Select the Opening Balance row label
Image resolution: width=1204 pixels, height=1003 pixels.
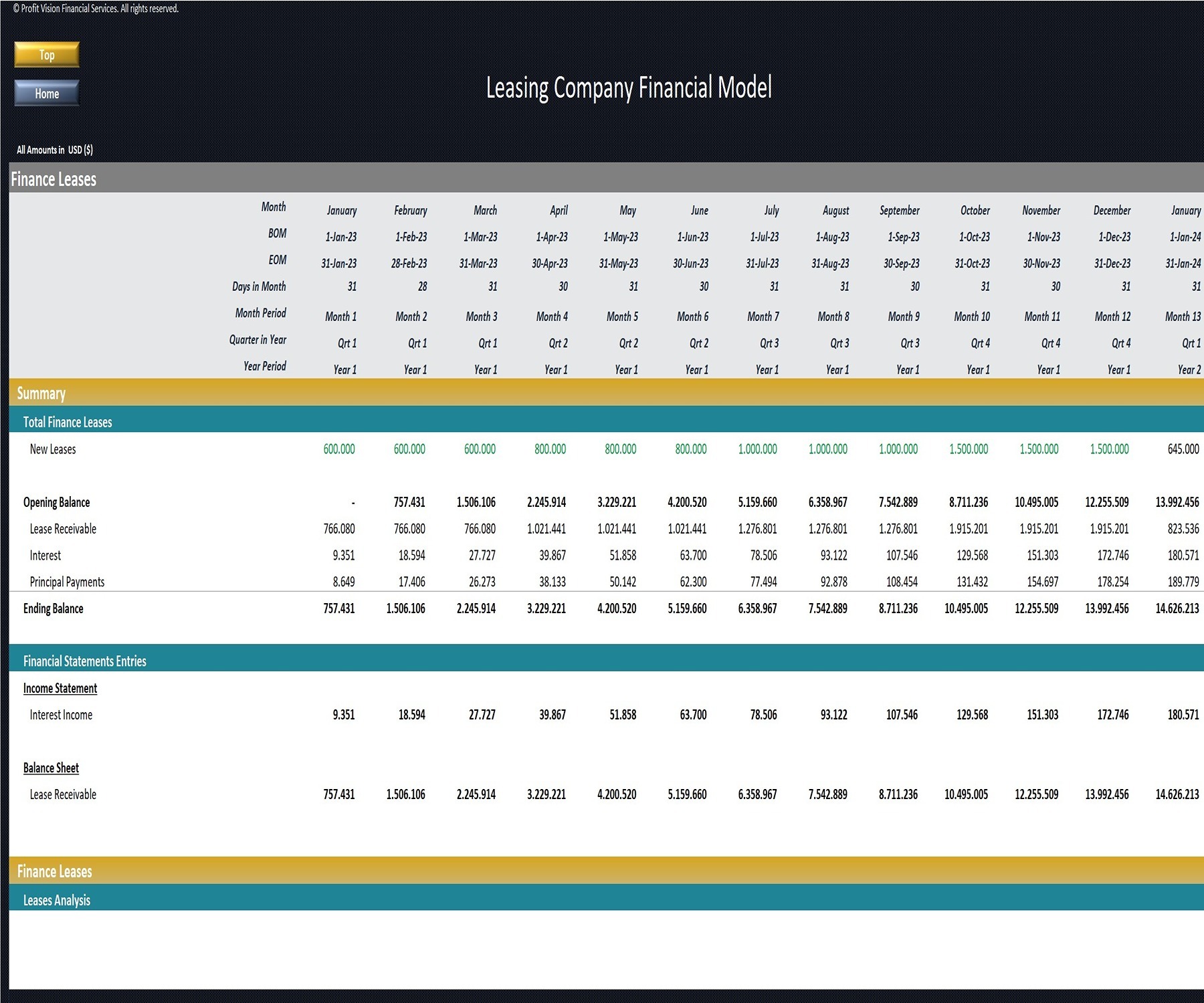coord(58,502)
